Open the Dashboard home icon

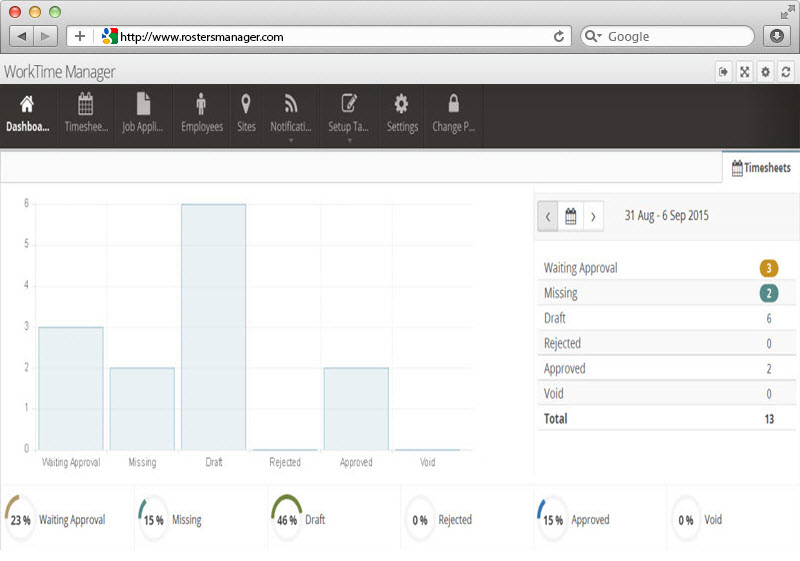[x=27, y=104]
